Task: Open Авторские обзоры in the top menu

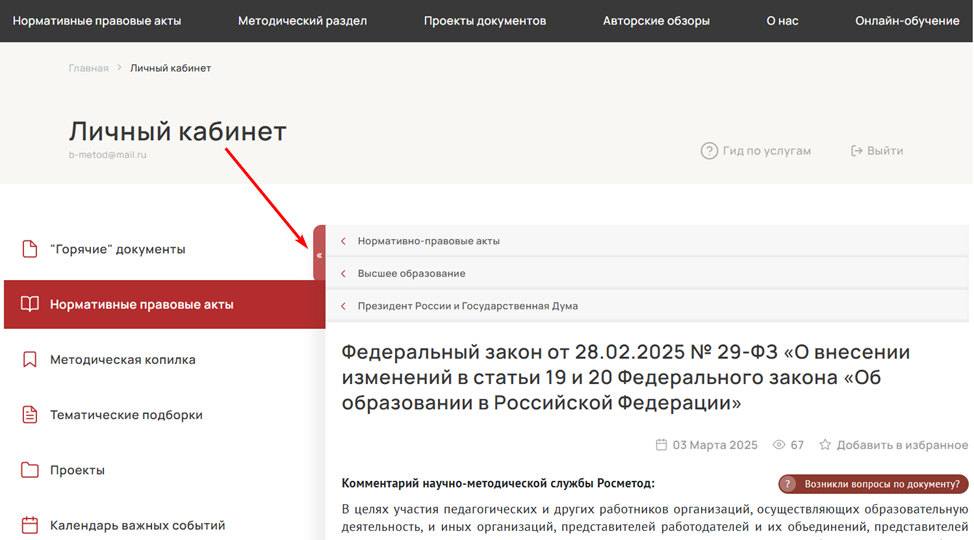Action: tap(655, 21)
